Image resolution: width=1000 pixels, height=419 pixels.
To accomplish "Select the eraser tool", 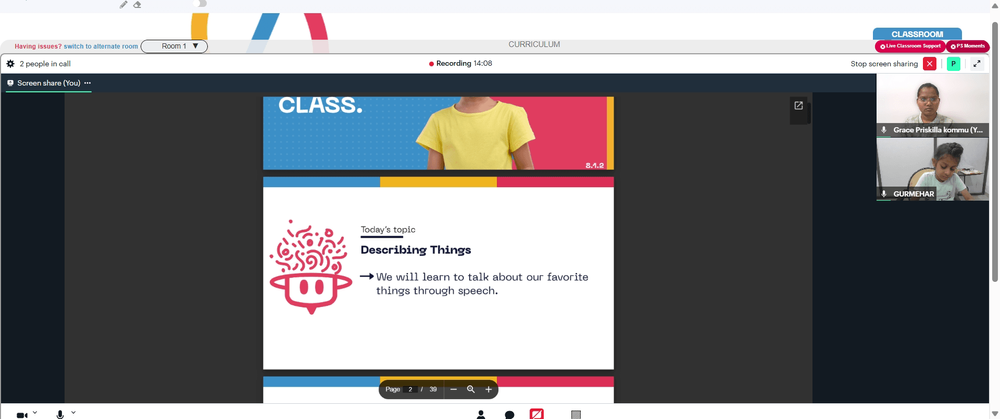I will tap(137, 4).
